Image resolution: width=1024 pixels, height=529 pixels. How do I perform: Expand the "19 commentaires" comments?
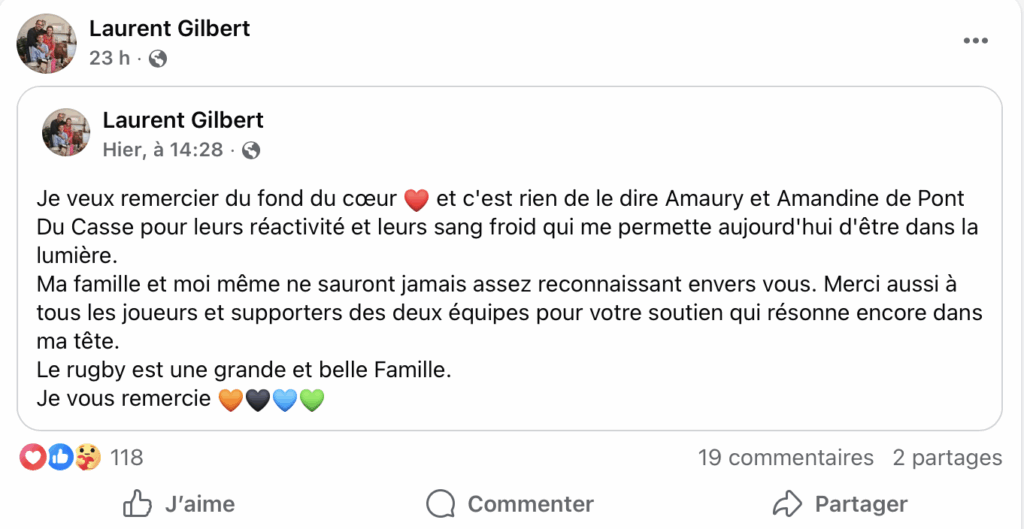(785, 458)
